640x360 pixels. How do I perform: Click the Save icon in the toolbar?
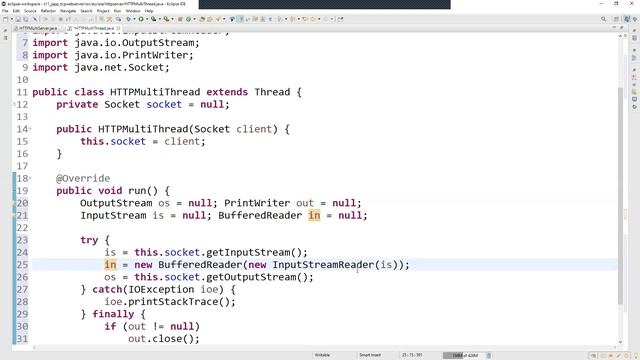[18, 19]
